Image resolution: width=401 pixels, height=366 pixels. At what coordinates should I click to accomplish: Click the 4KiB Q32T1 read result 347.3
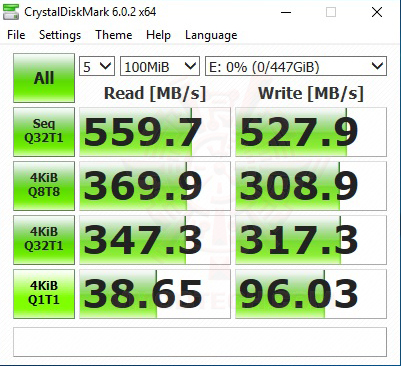point(155,240)
